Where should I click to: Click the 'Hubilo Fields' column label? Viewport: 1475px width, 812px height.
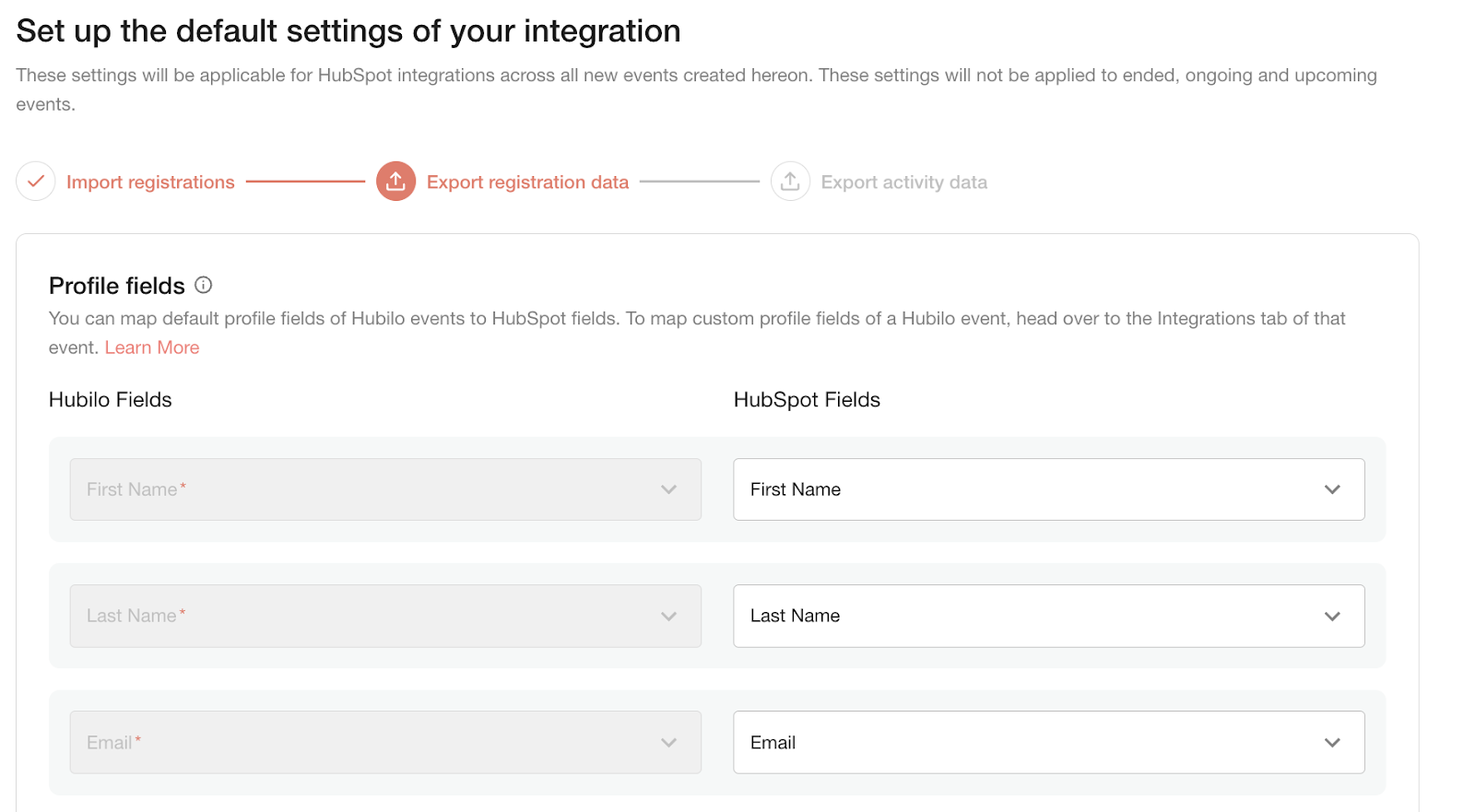(x=111, y=399)
